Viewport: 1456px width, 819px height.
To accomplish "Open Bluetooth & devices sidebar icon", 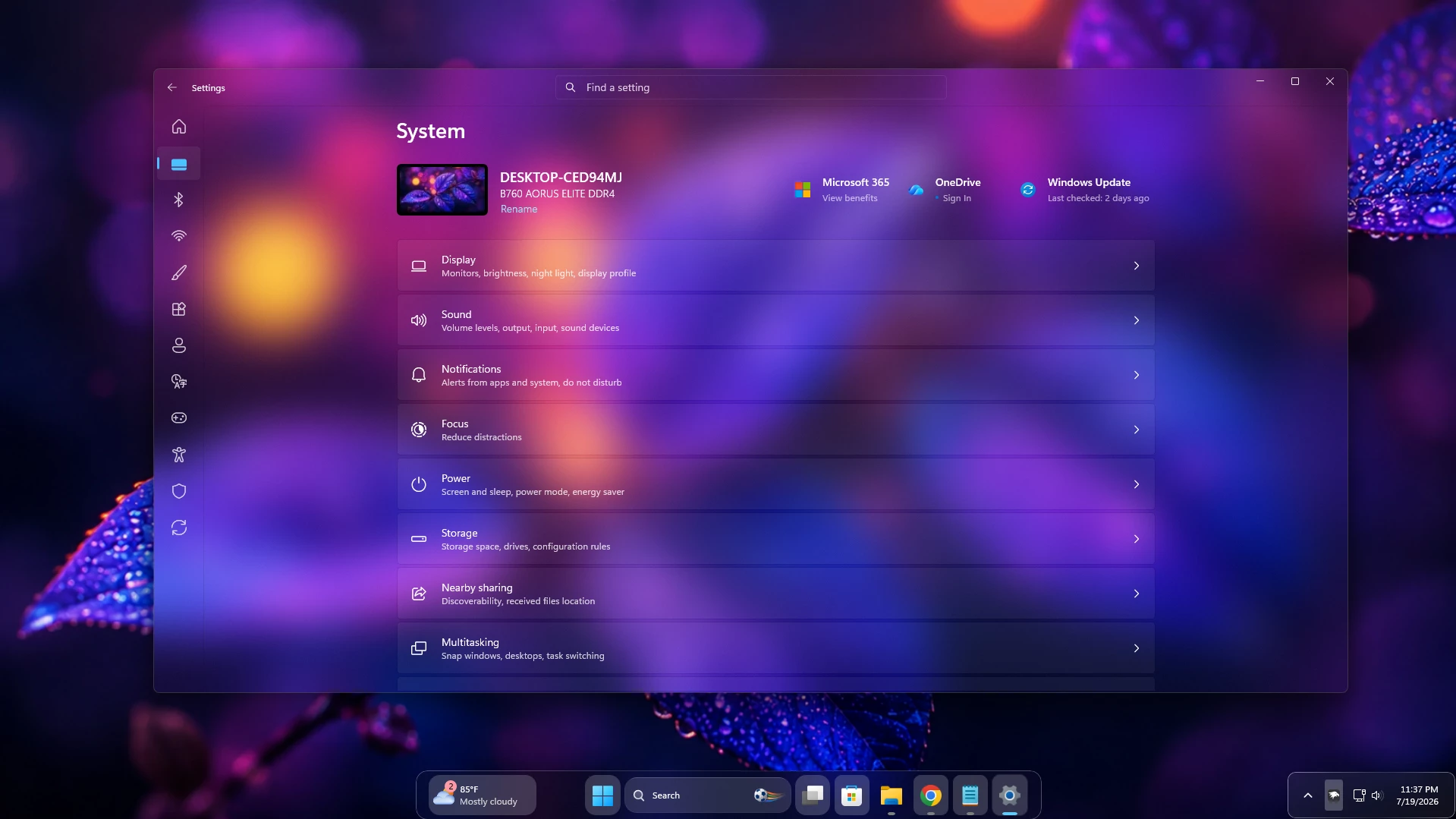I will [x=179, y=200].
